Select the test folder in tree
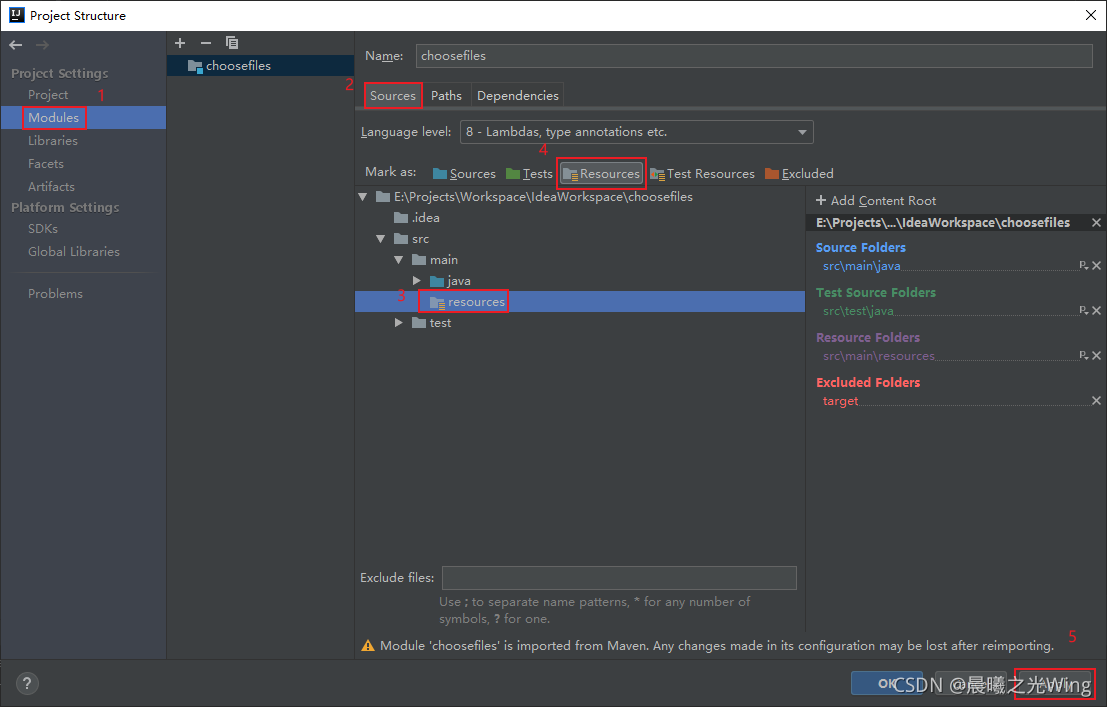The width and height of the screenshot is (1107, 707). [431, 323]
